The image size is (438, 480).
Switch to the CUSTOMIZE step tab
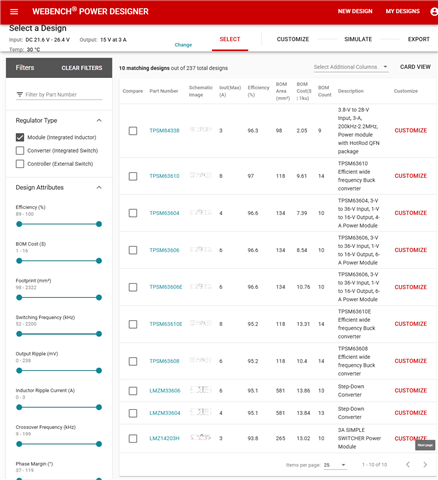pos(293,39)
